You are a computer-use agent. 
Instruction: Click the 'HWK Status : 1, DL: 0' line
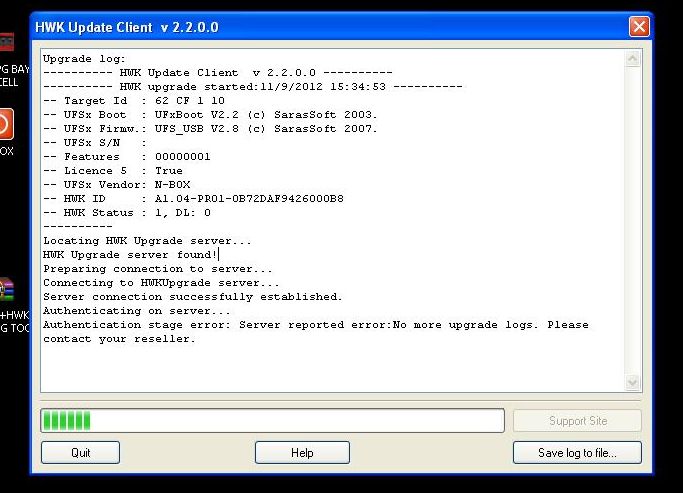click(x=127, y=213)
